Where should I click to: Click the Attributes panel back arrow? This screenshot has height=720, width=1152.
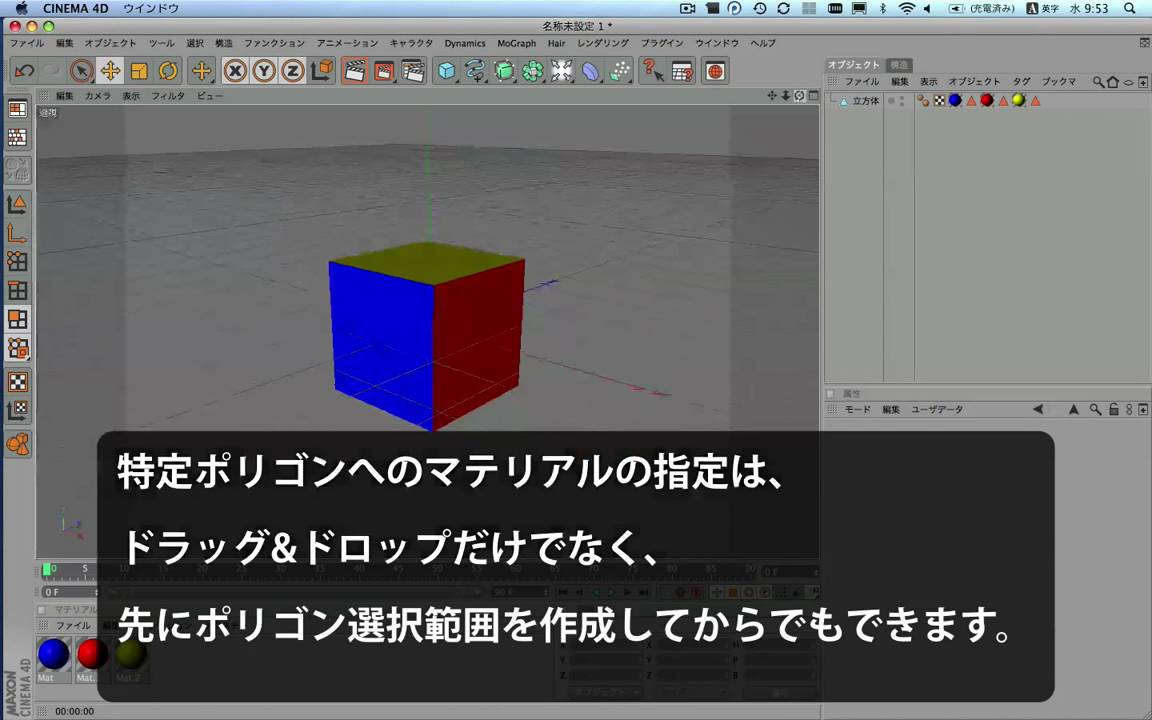[x=1038, y=409]
